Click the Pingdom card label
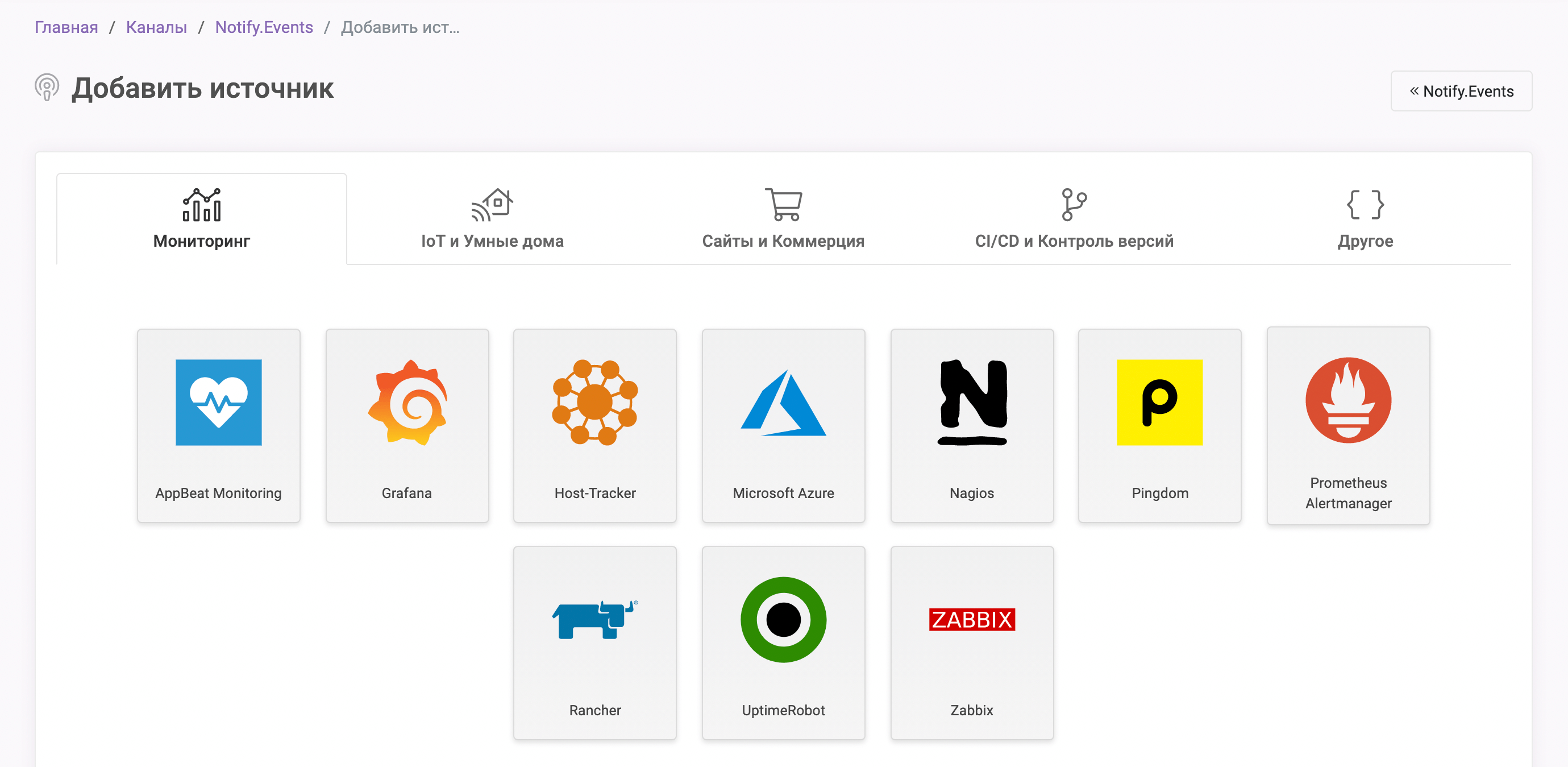This screenshot has height=767, width=1568. pyautogui.click(x=1159, y=493)
